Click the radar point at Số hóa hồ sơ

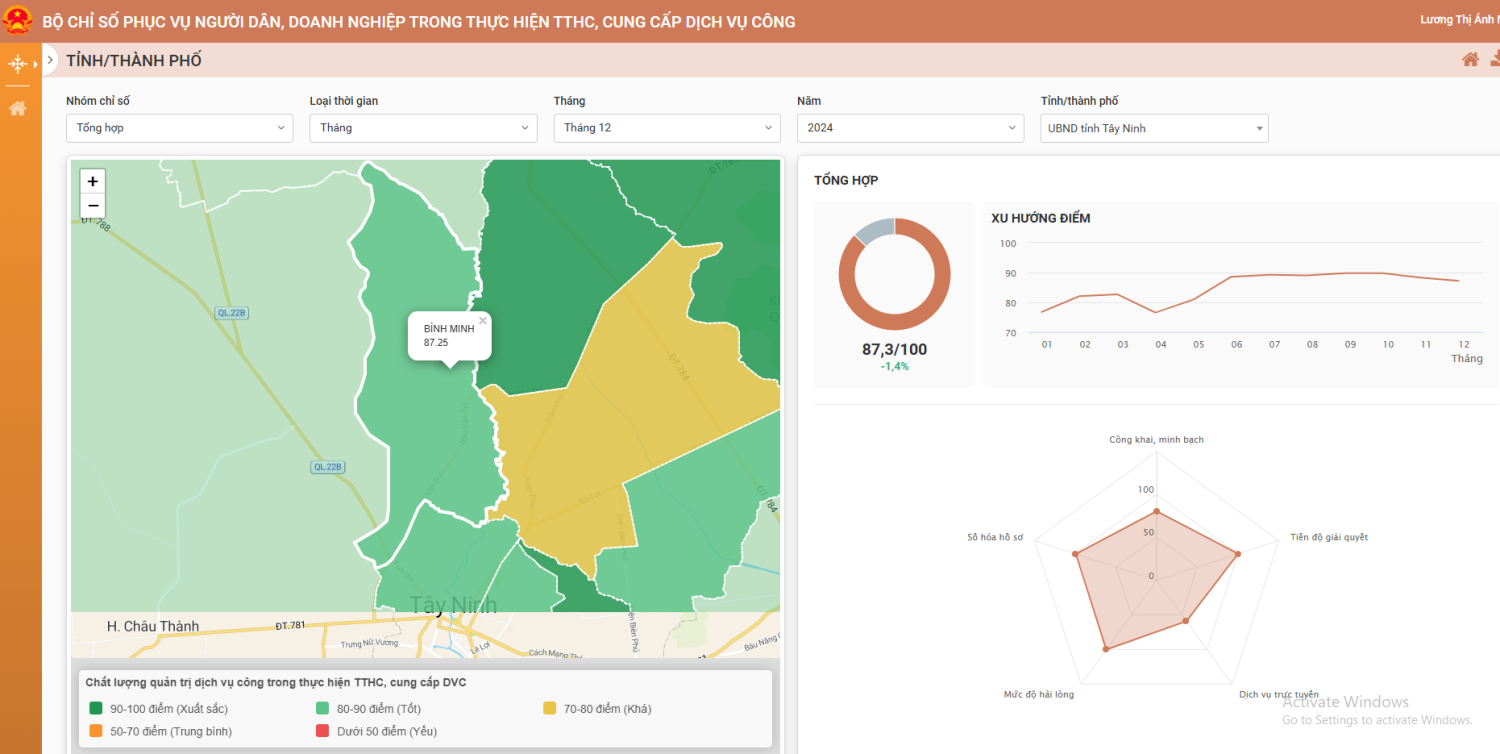coord(1075,553)
